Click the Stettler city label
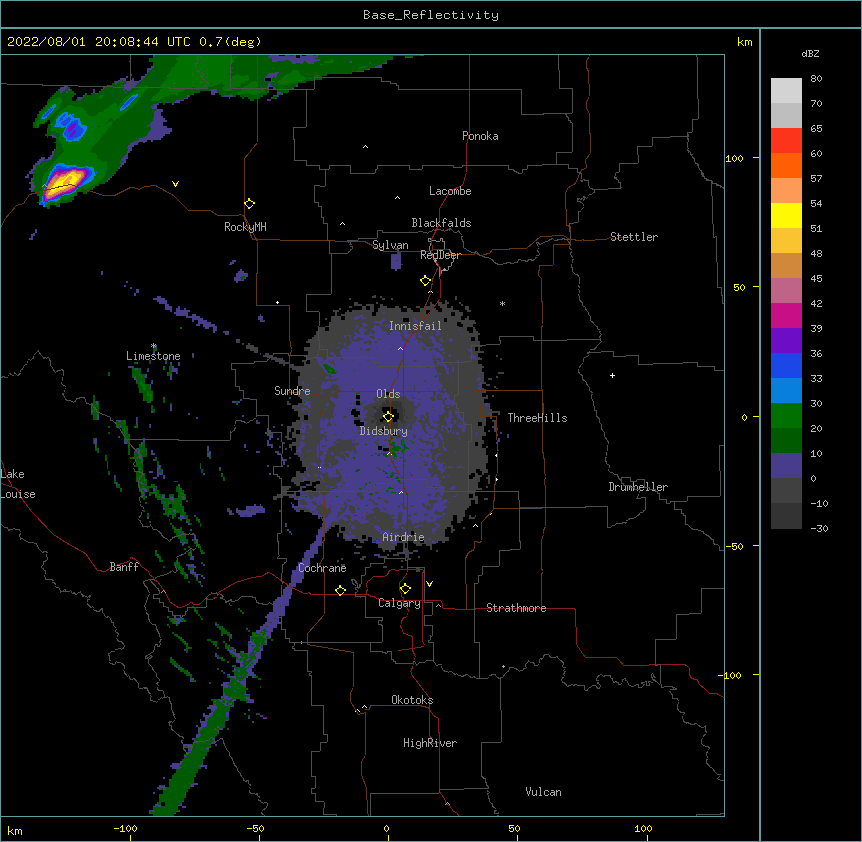Image resolution: width=862 pixels, height=842 pixels. click(634, 237)
